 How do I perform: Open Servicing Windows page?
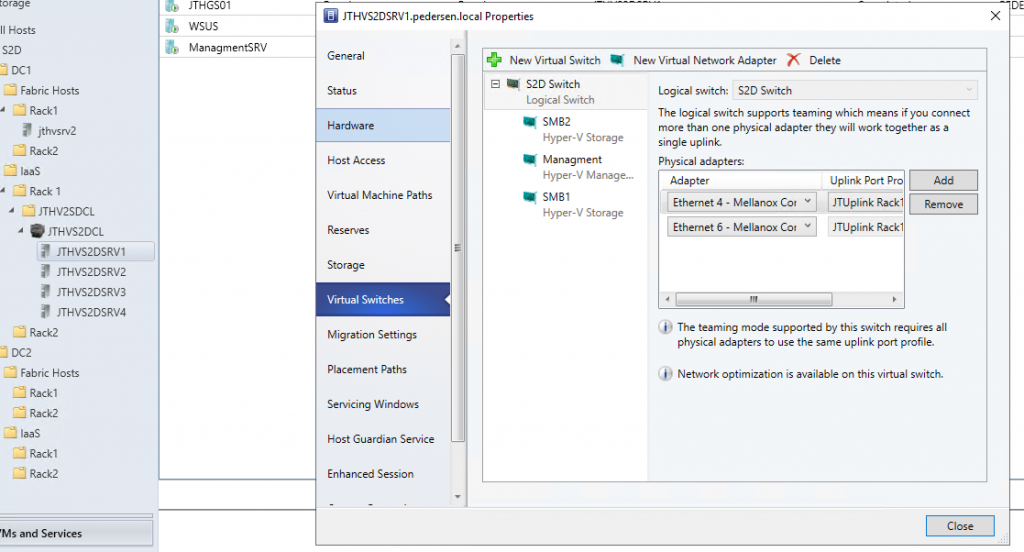(383, 404)
